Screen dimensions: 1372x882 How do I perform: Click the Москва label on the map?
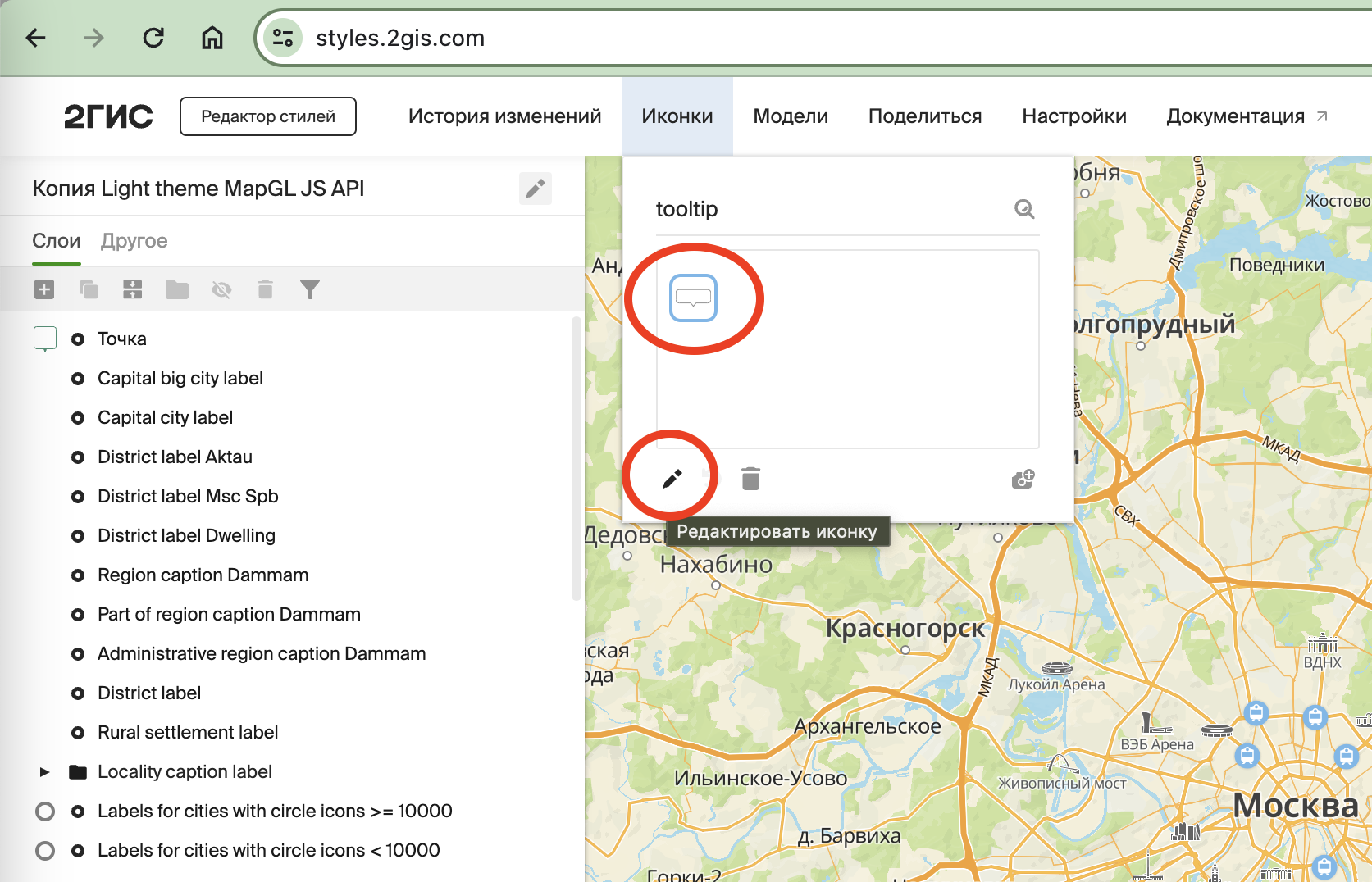(x=1296, y=806)
